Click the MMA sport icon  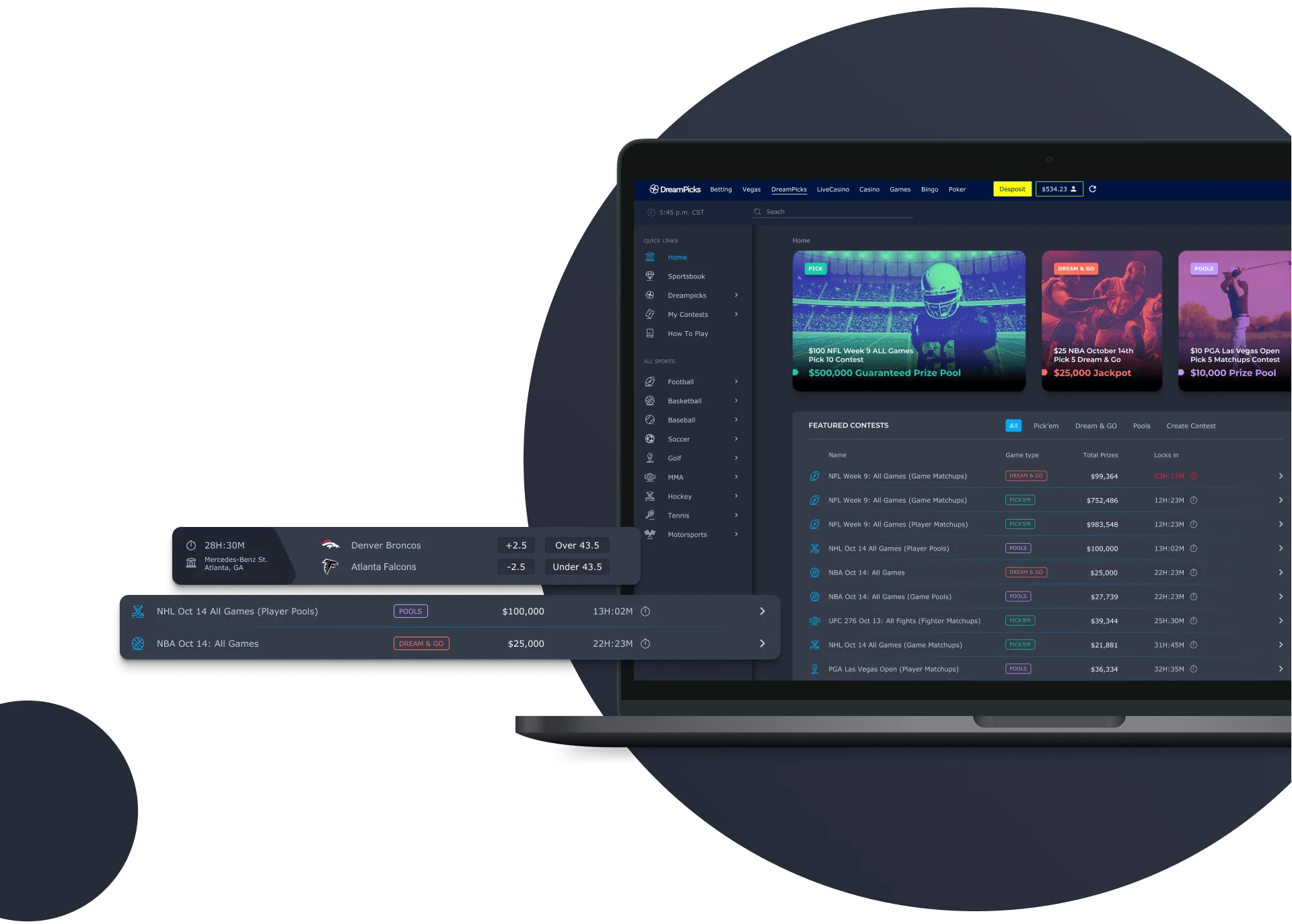[x=651, y=477]
